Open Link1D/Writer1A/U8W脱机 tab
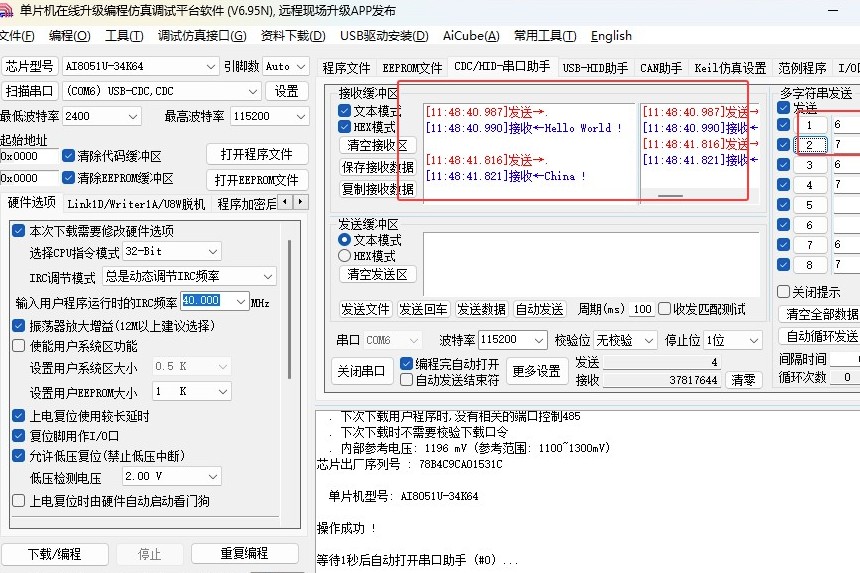Screen dimensions: 860x573 pos(136,205)
